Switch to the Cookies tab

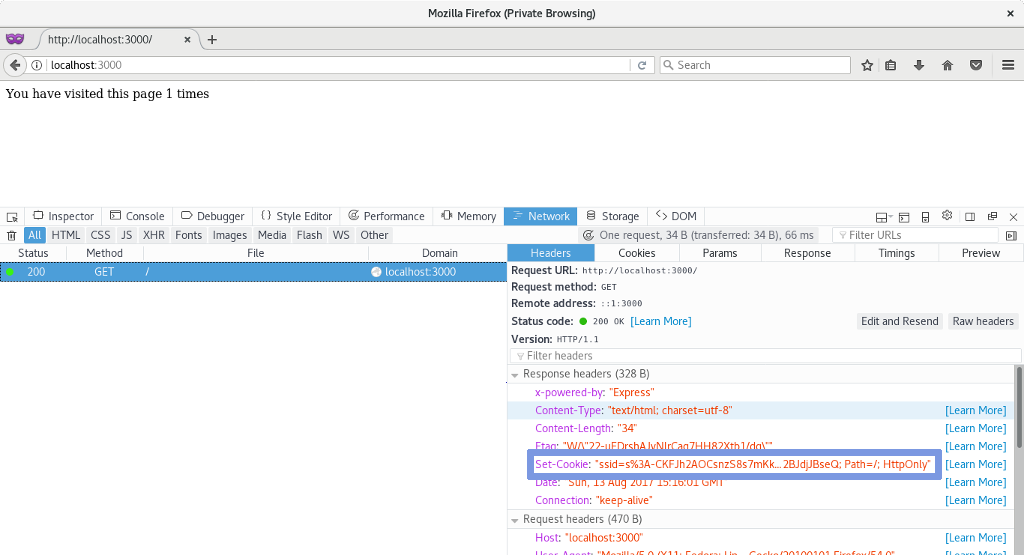(x=636, y=253)
